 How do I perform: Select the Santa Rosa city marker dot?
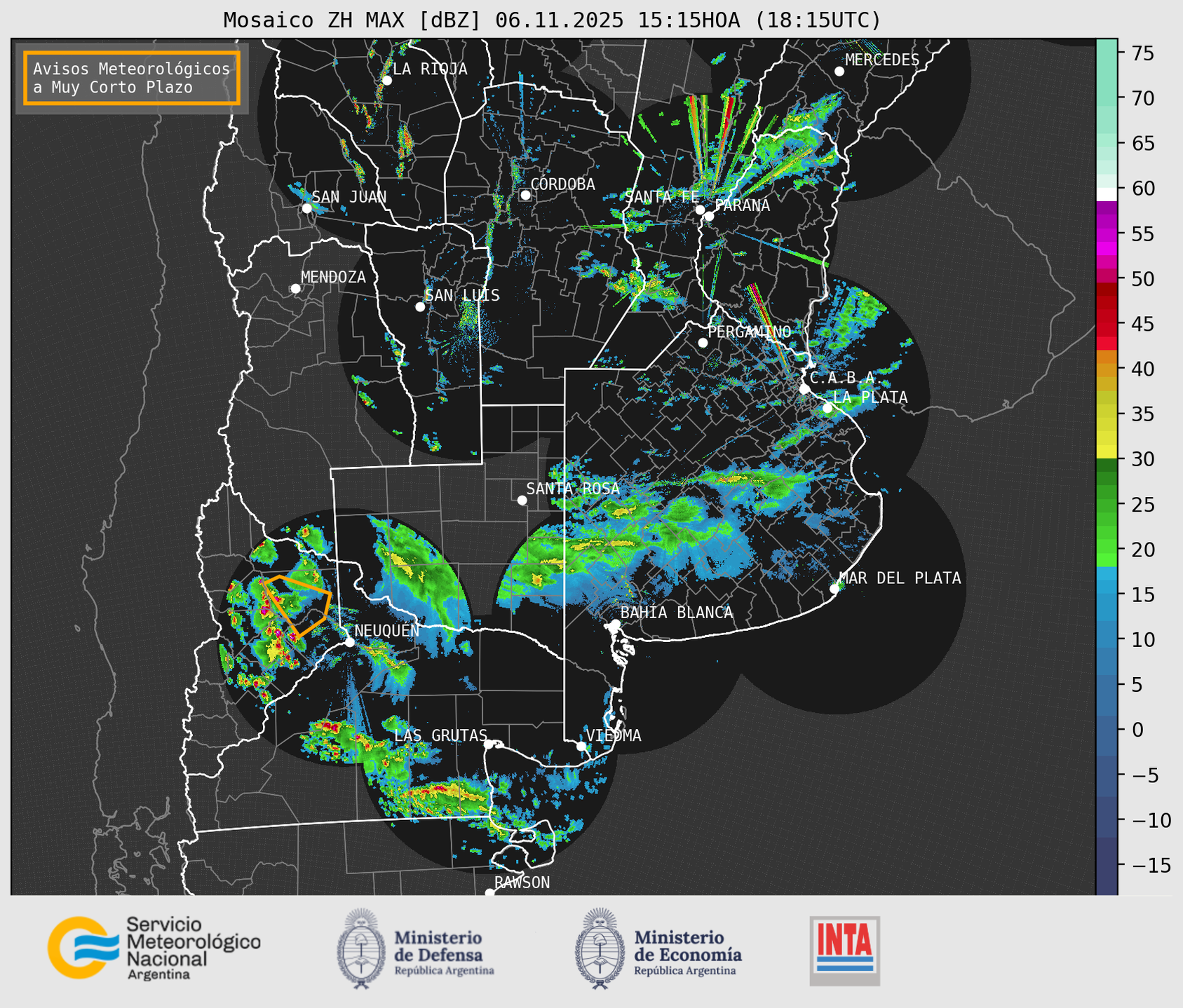click(522, 500)
